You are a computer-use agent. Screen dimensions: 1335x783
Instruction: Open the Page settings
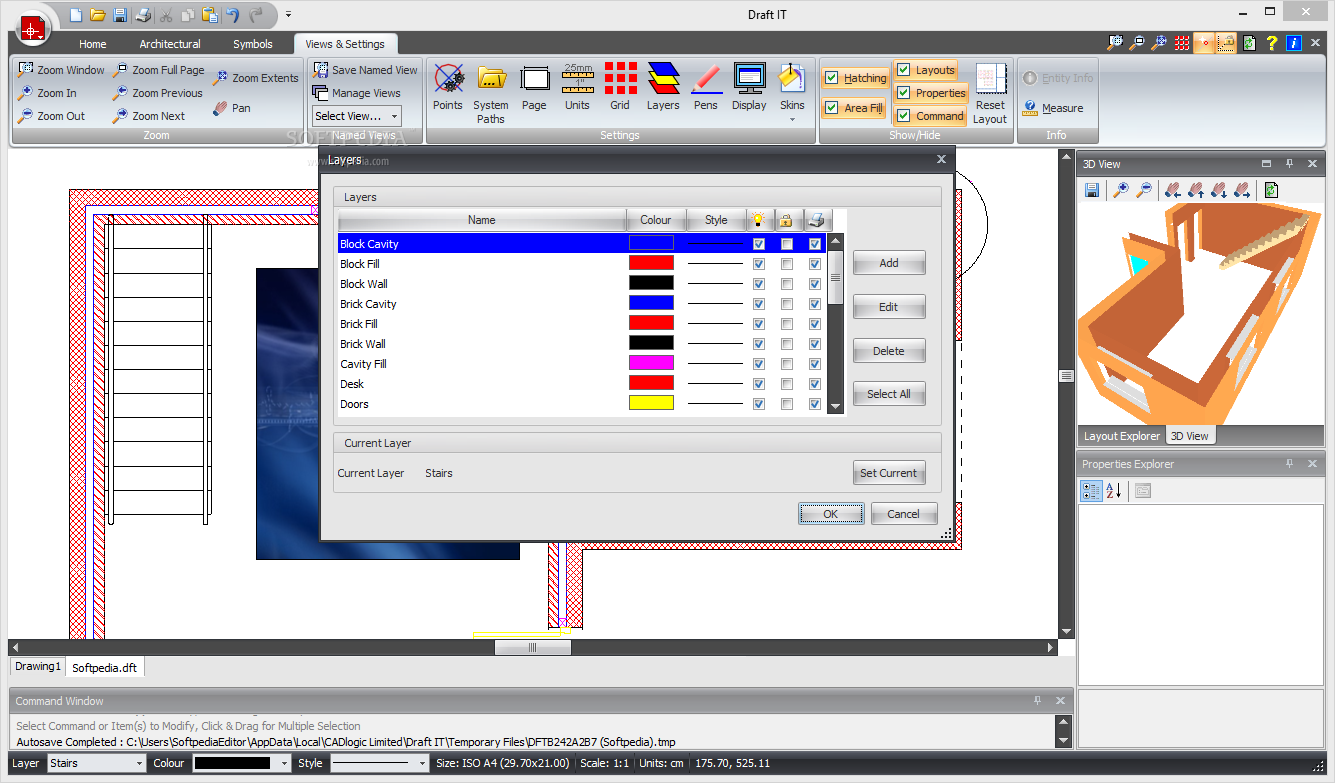(x=535, y=86)
